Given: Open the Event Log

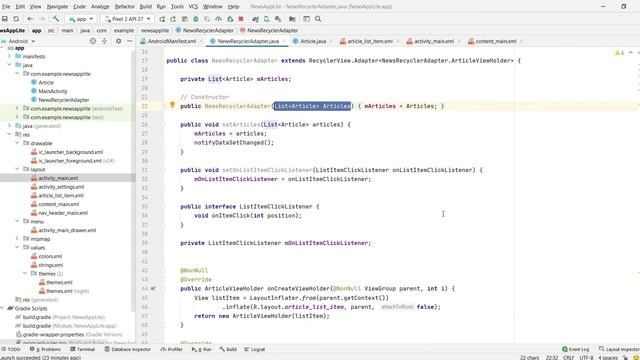Looking at the screenshot, I should tap(576, 349).
